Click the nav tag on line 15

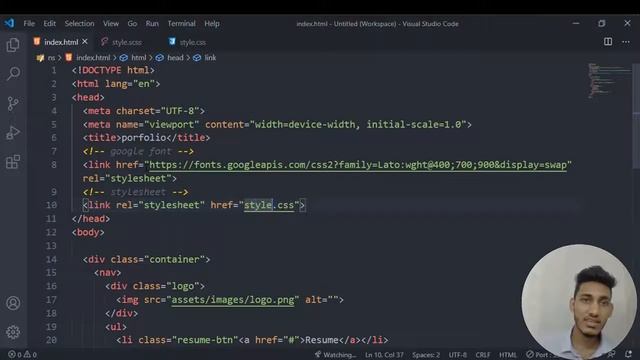(108, 273)
